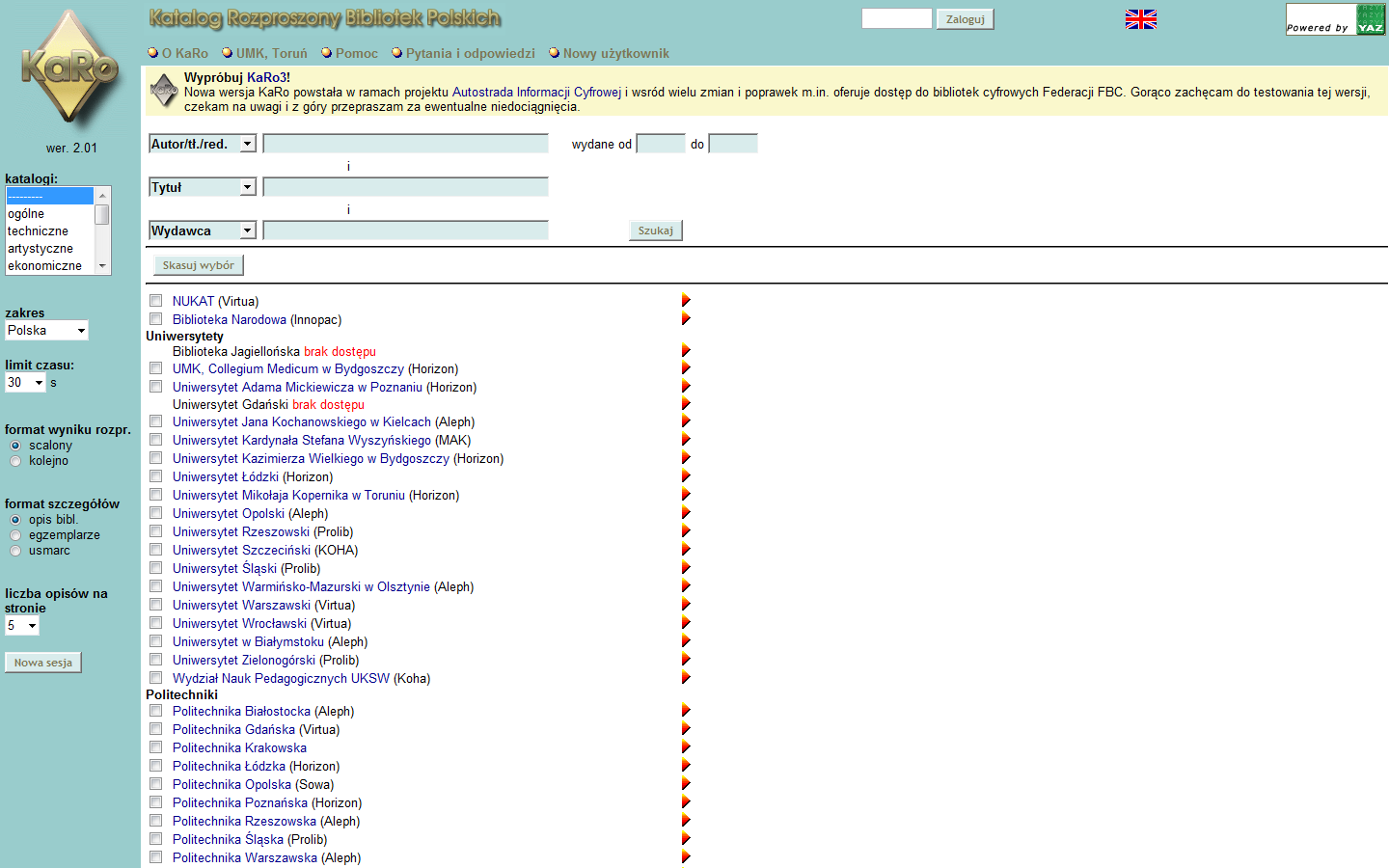Click the red arrow for Uniwersytet Wrocławski
Image resolution: width=1389 pixels, height=868 pixels.
(686, 623)
